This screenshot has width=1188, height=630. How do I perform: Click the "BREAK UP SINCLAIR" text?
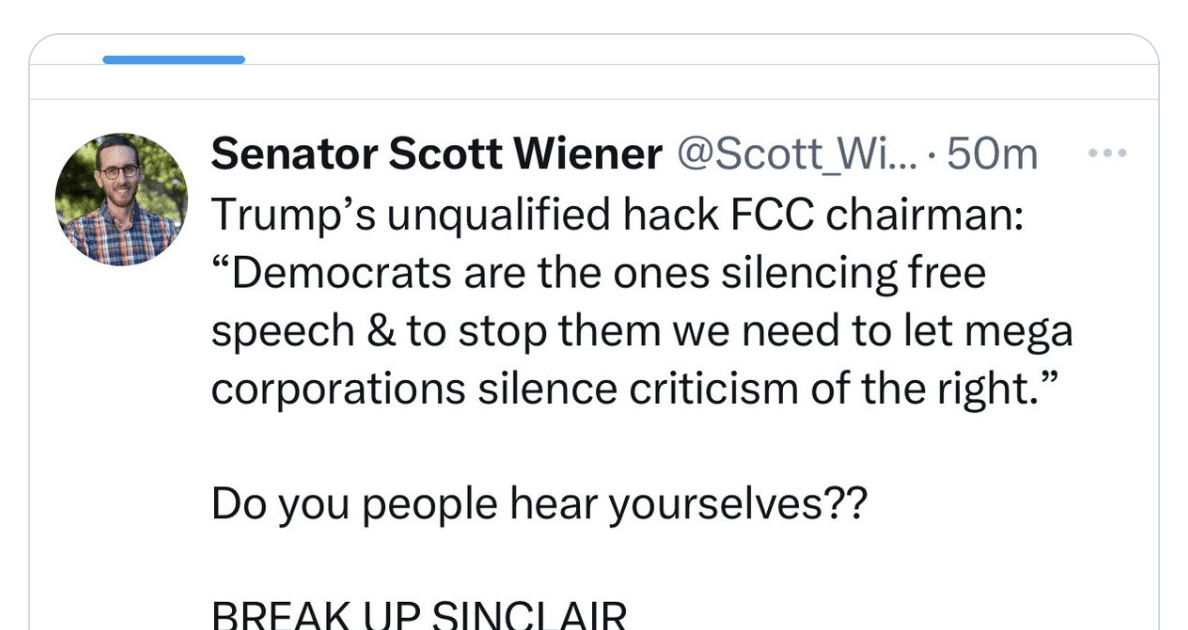tap(419, 614)
